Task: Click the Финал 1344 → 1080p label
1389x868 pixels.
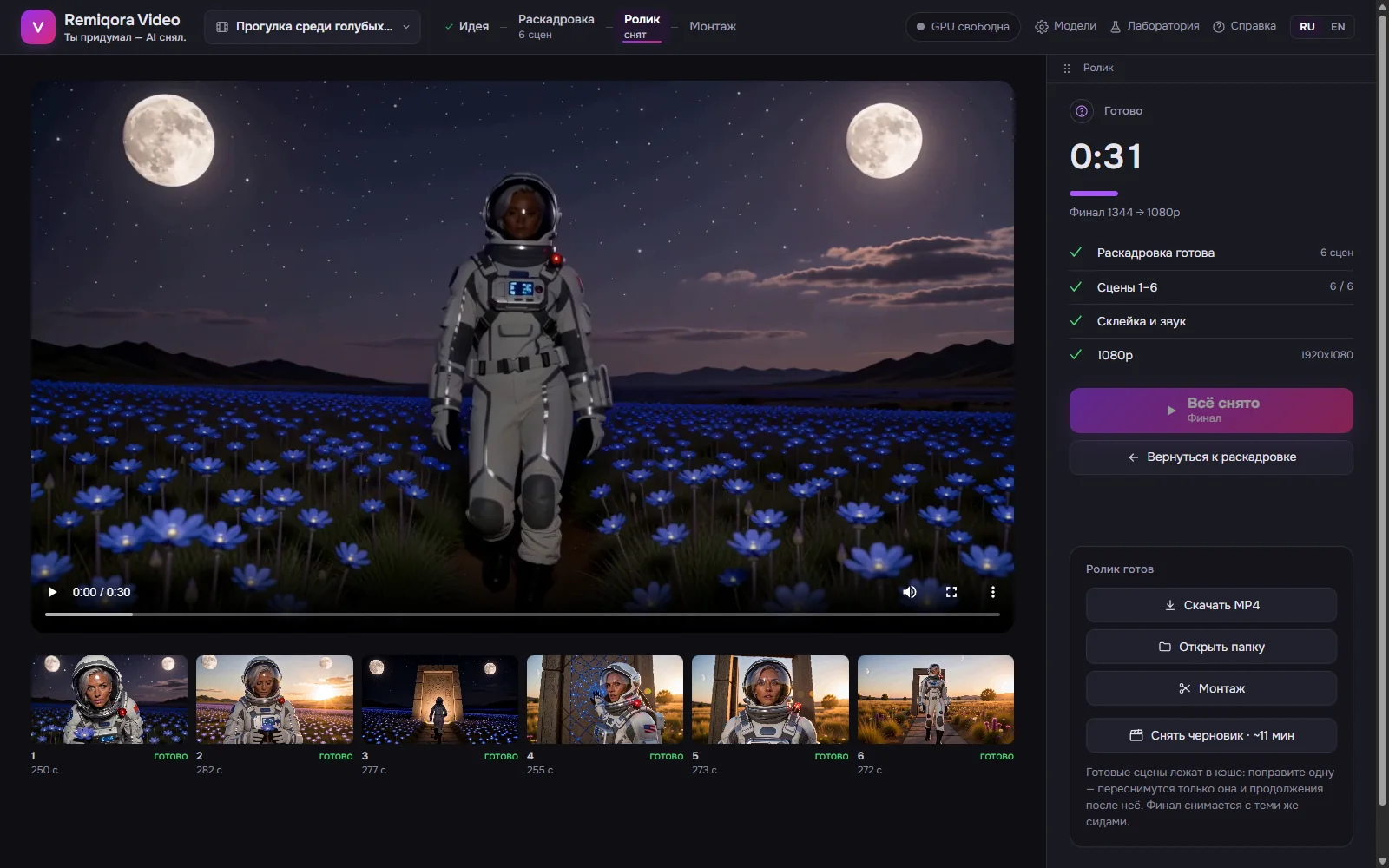Action: point(1124,213)
